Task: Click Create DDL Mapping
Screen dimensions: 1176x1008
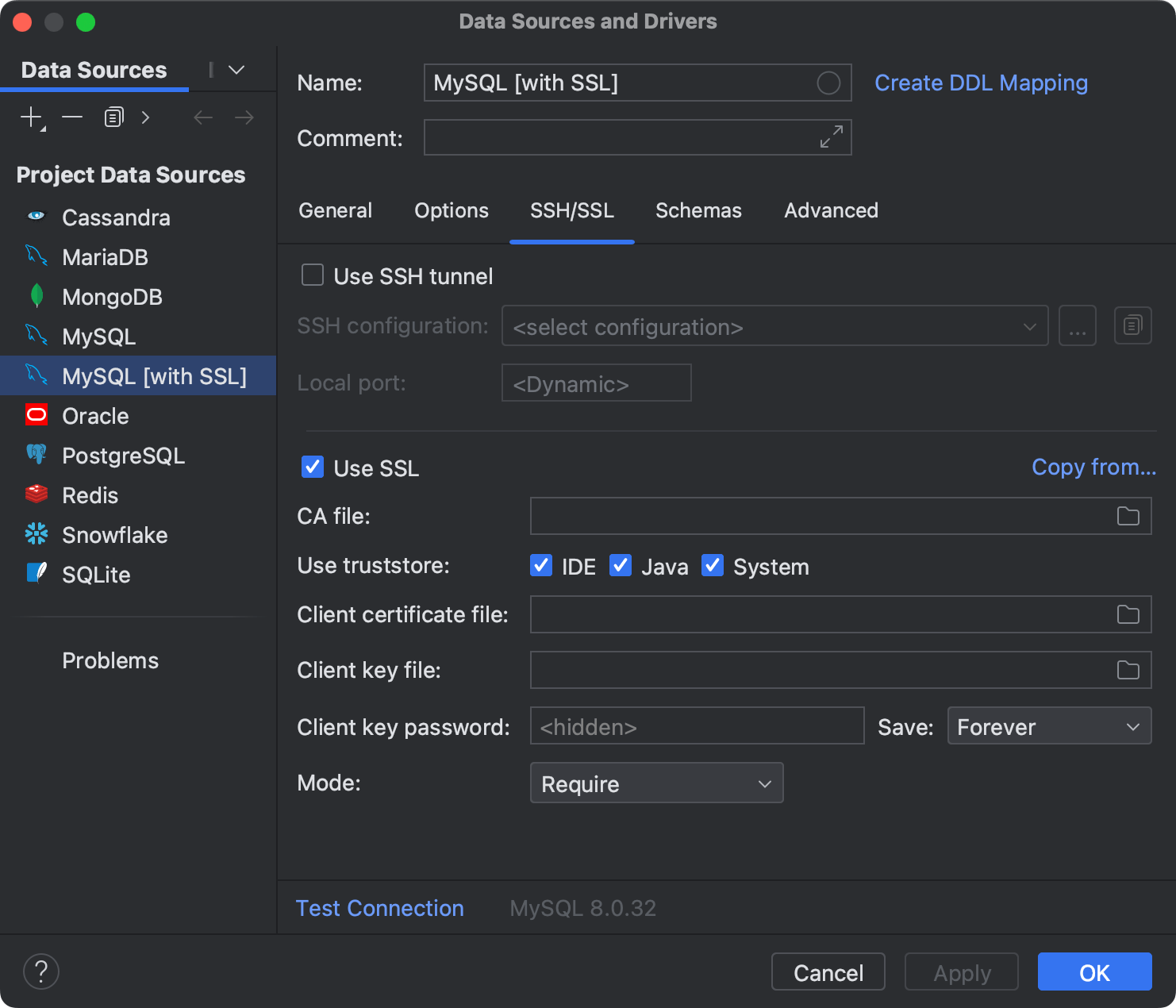Action: click(981, 83)
